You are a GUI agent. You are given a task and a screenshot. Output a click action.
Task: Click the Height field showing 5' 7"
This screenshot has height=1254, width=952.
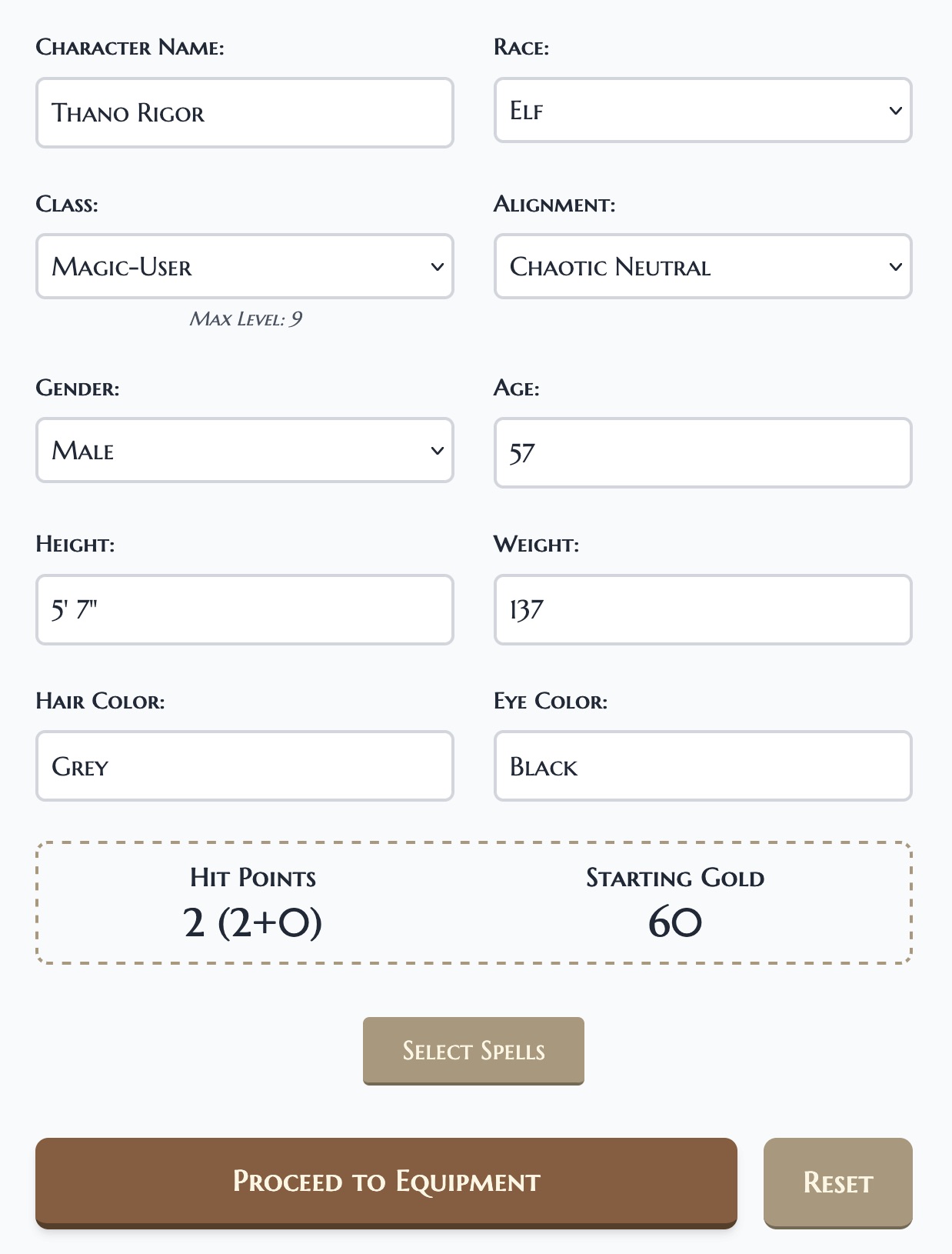(x=245, y=609)
